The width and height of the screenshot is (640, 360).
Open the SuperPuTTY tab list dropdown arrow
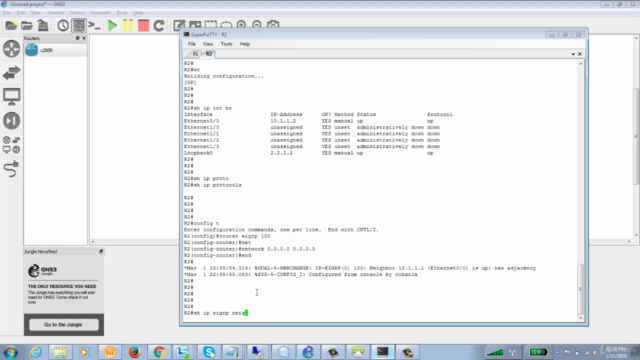pyautogui.click(x=573, y=54)
